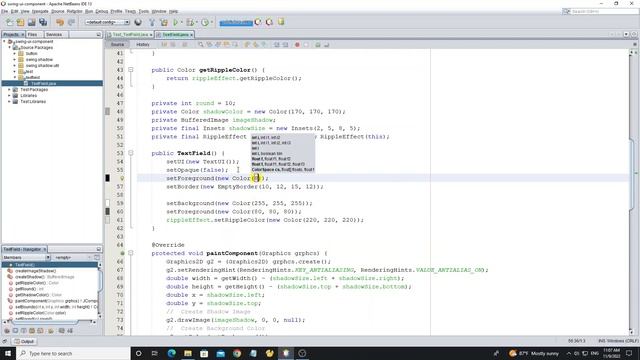Click the New Project toolbar icon
The image size is (640, 360).
pos(20,22)
